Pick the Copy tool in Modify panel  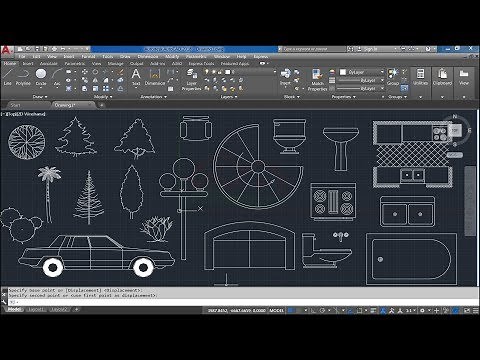pos(85,80)
